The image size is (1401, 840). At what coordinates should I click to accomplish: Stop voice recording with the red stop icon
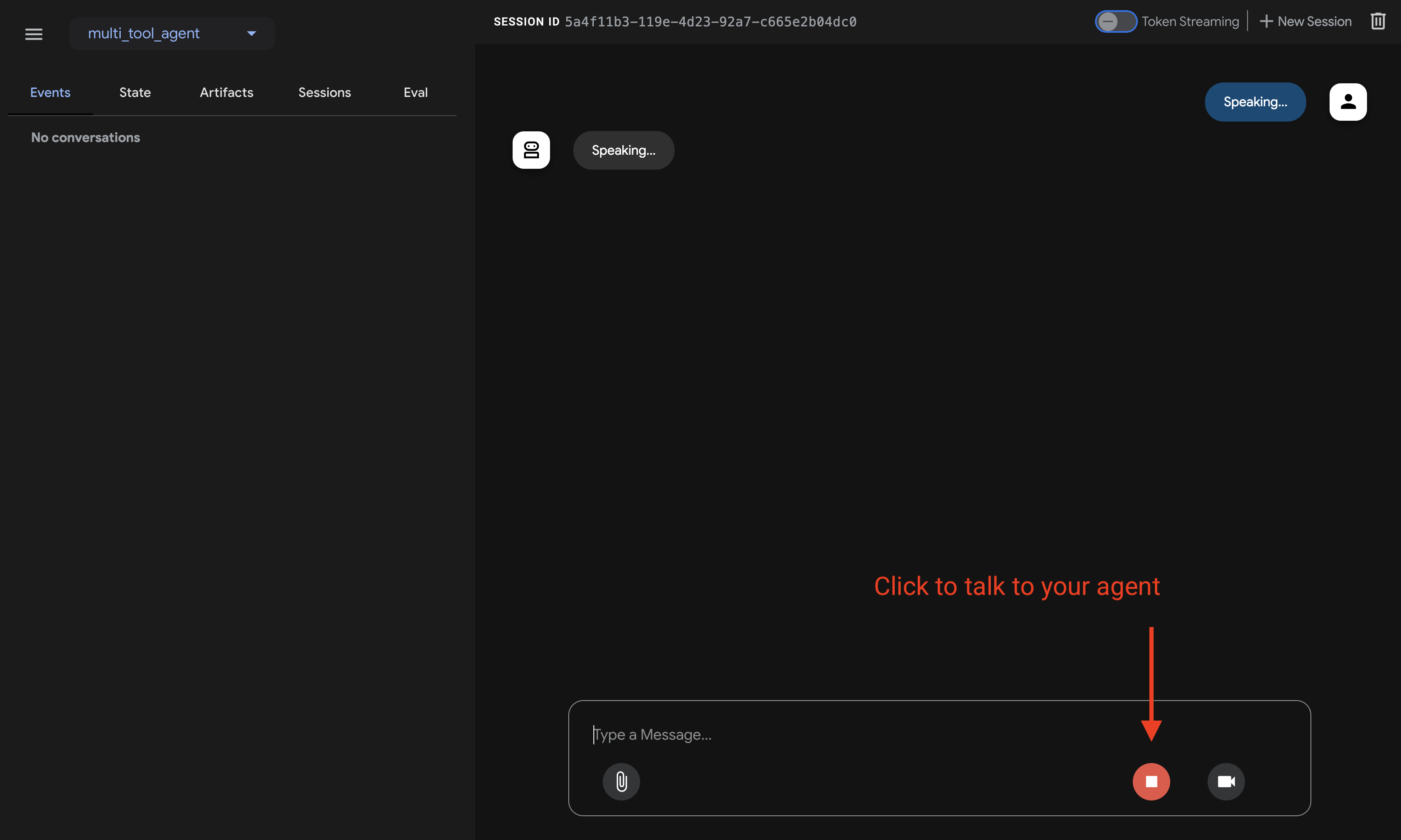[x=1152, y=782]
